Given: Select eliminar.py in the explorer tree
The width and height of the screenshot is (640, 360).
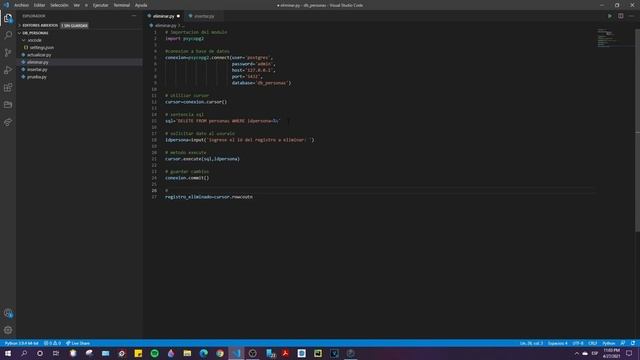Looking at the screenshot, I should pos(38,62).
